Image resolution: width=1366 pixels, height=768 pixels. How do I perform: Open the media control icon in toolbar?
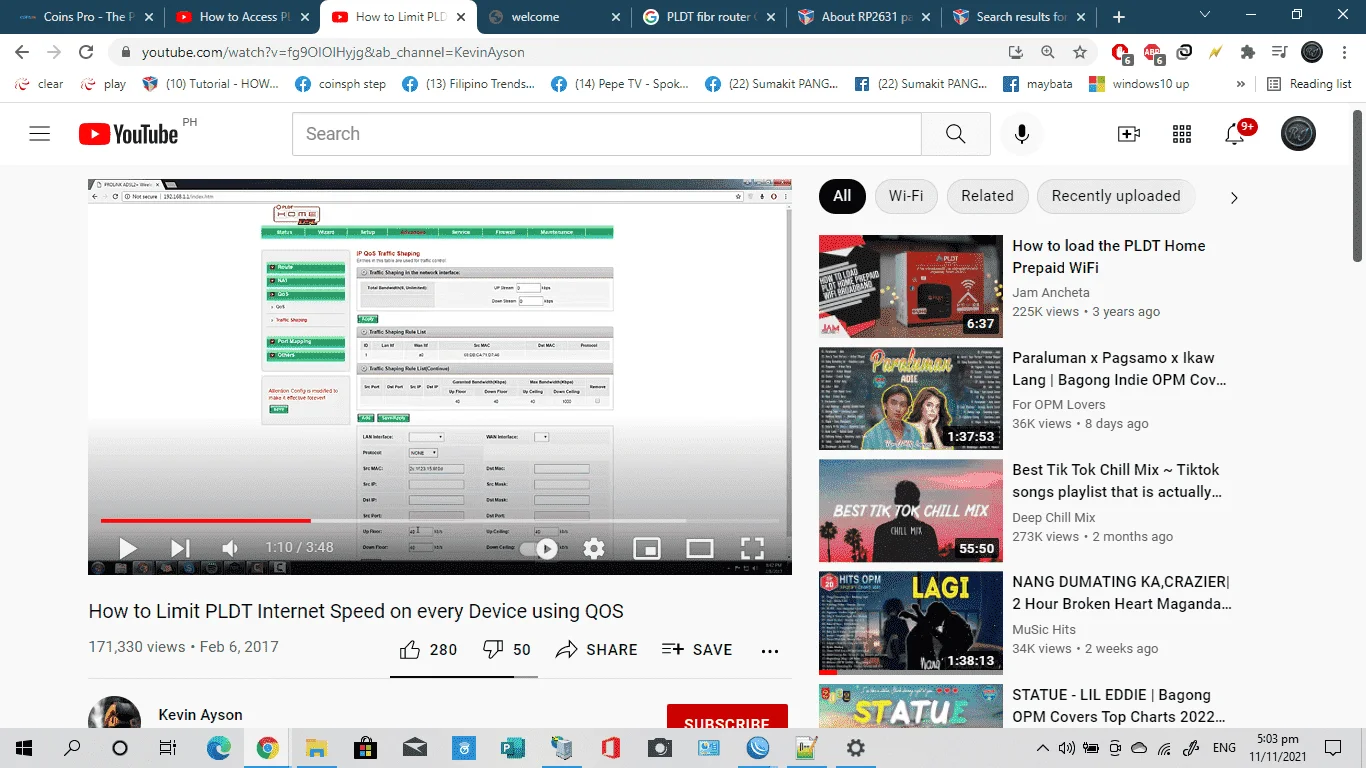coord(1279,52)
